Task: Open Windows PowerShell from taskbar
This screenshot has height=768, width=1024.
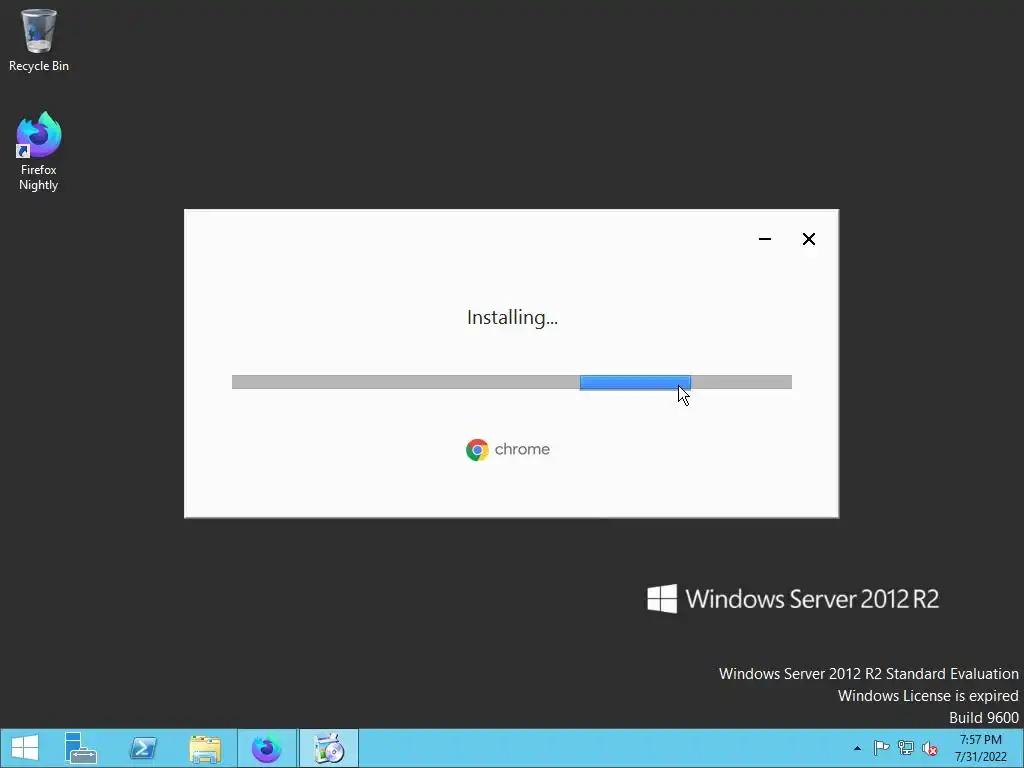Action: pos(143,748)
